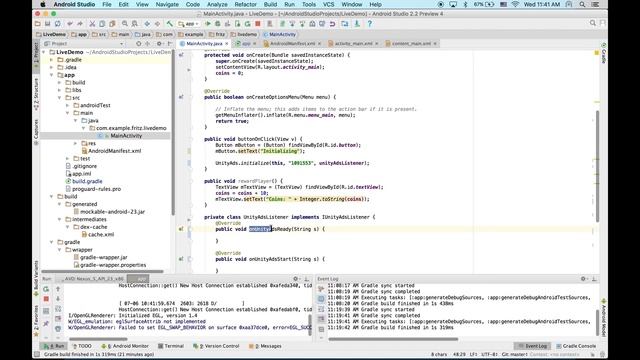Click the Cut scissors icon
Screen dimensions: 640x360
(x=92, y=24)
